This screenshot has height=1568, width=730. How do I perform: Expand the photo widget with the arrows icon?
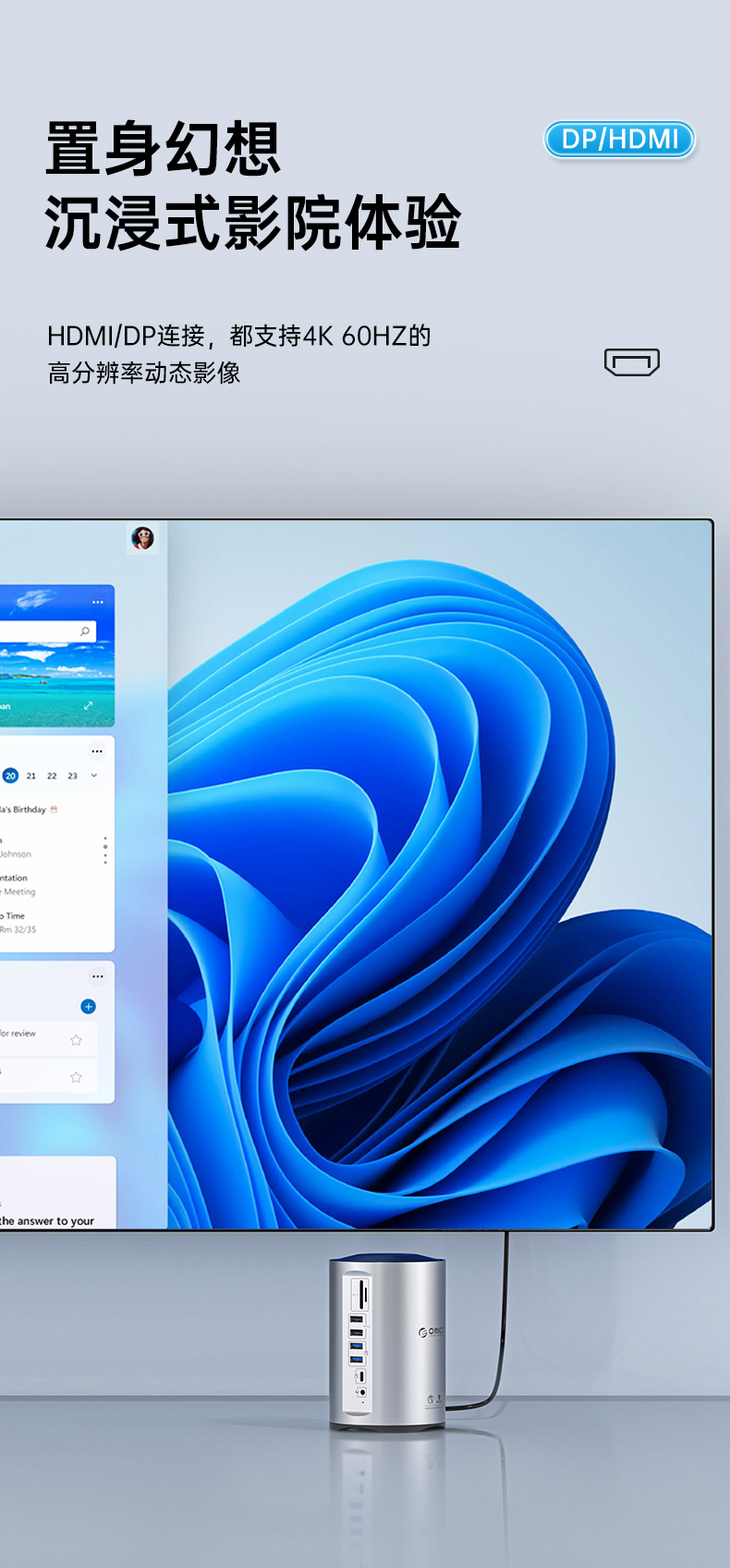click(x=89, y=705)
